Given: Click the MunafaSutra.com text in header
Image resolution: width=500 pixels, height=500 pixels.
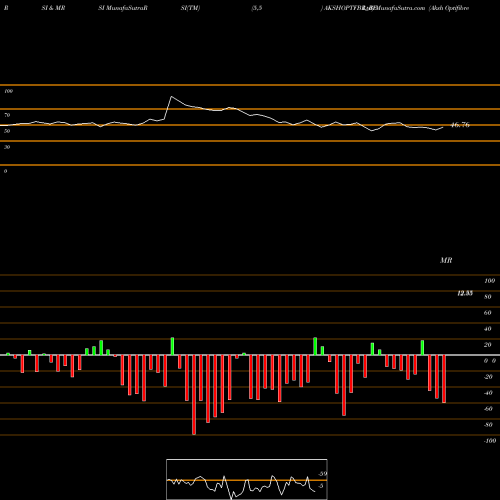Looking at the screenshot, I should click(x=399, y=8).
